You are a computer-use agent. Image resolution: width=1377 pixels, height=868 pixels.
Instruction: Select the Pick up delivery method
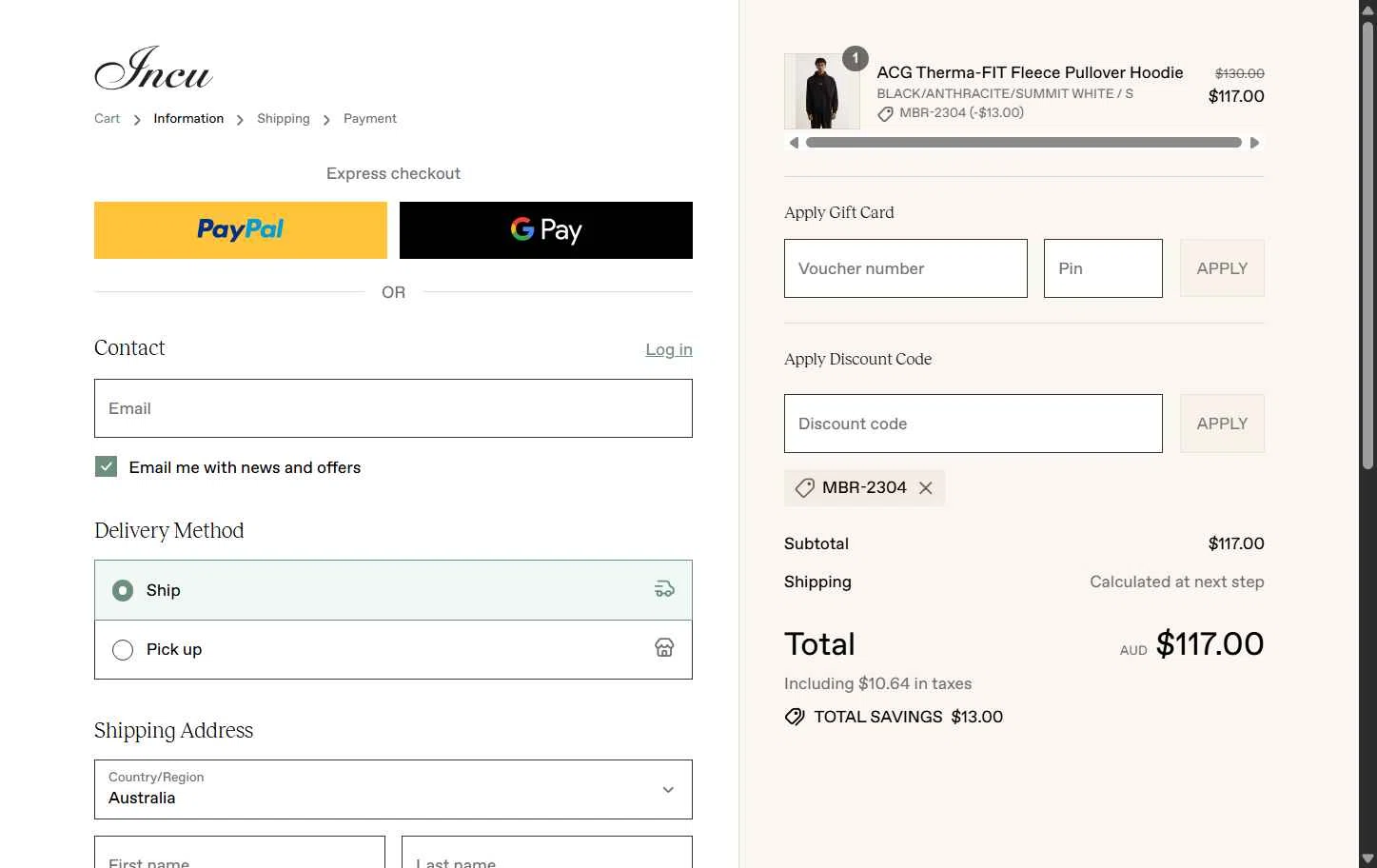tap(393, 649)
